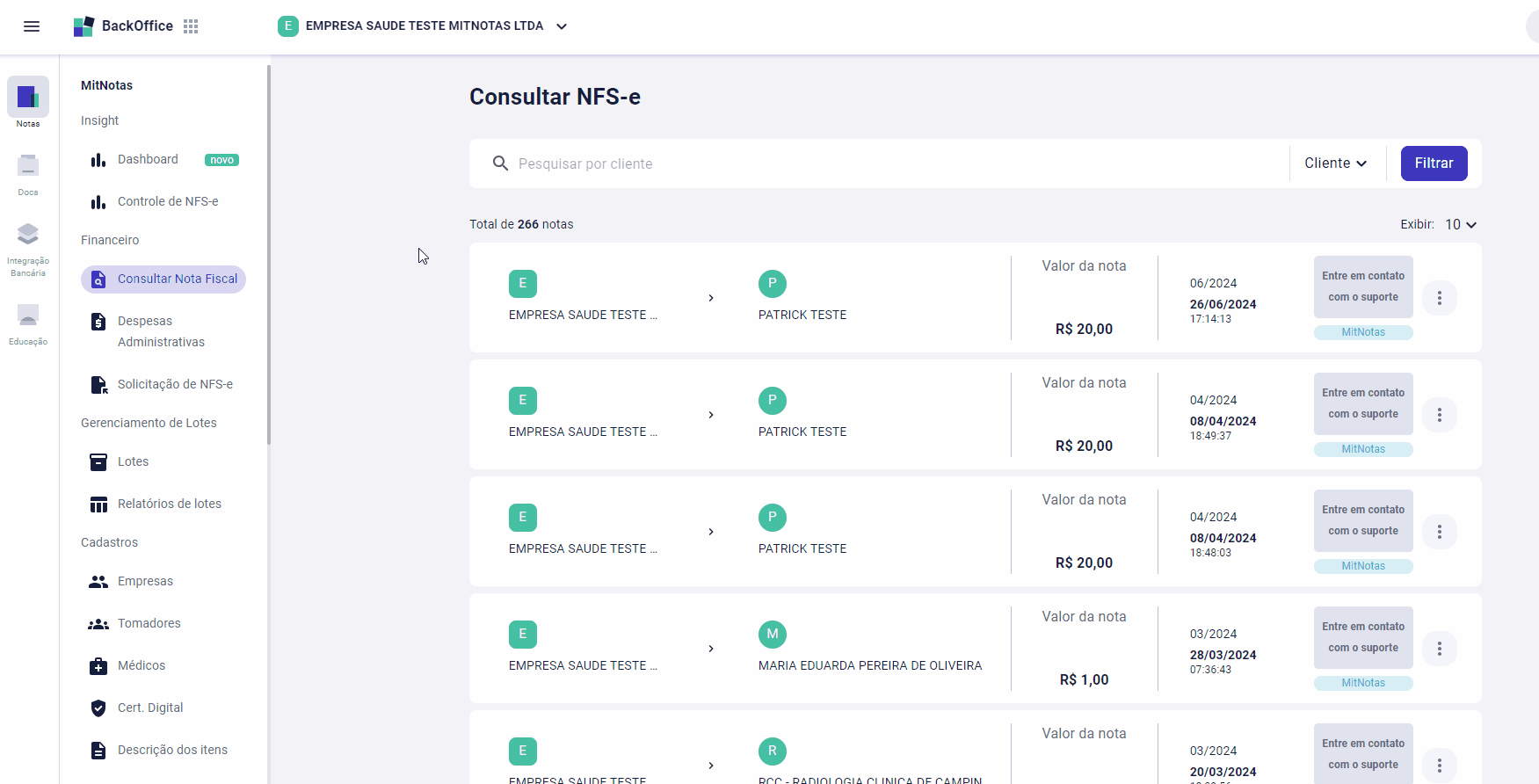The height and width of the screenshot is (784, 1539).
Task: Click the Empresas people icon
Action: click(x=98, y=582)
